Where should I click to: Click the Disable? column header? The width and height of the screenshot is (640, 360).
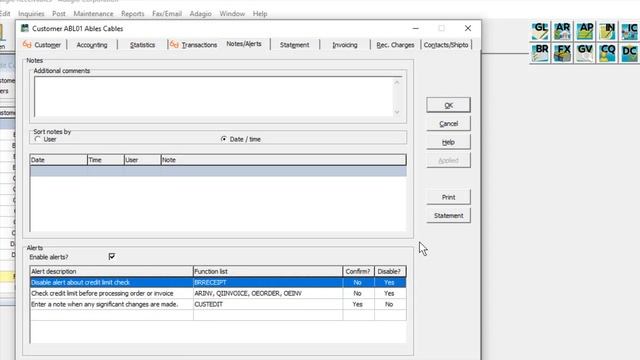pos(390,271)
